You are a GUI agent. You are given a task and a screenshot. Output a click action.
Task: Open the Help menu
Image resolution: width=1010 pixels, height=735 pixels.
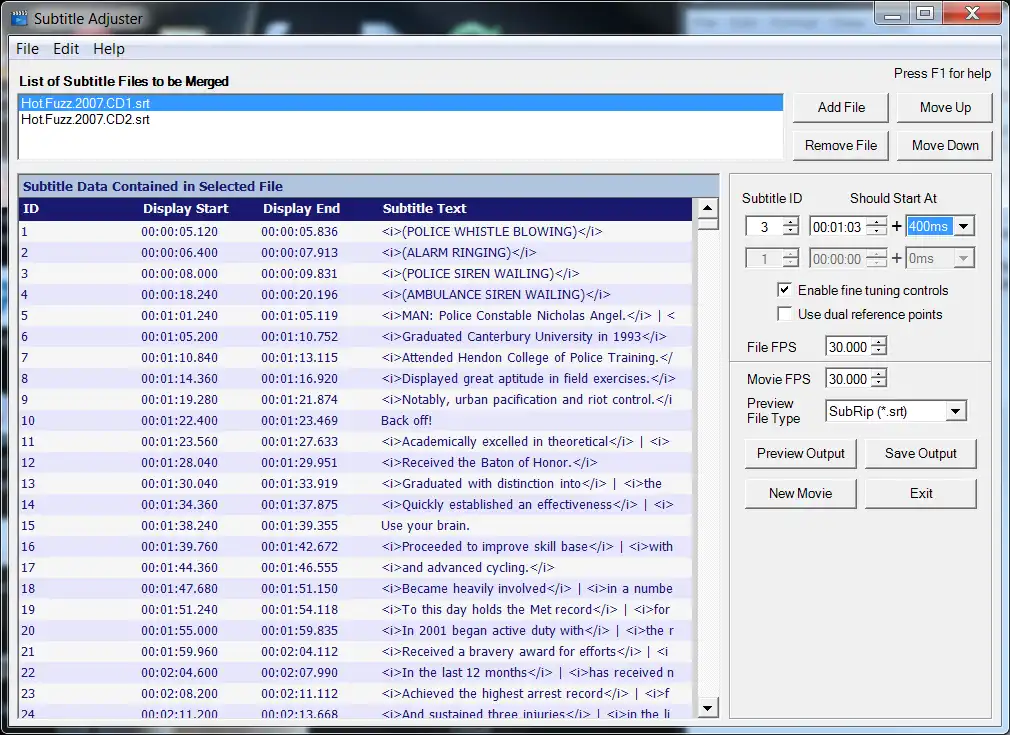(109, 49)
